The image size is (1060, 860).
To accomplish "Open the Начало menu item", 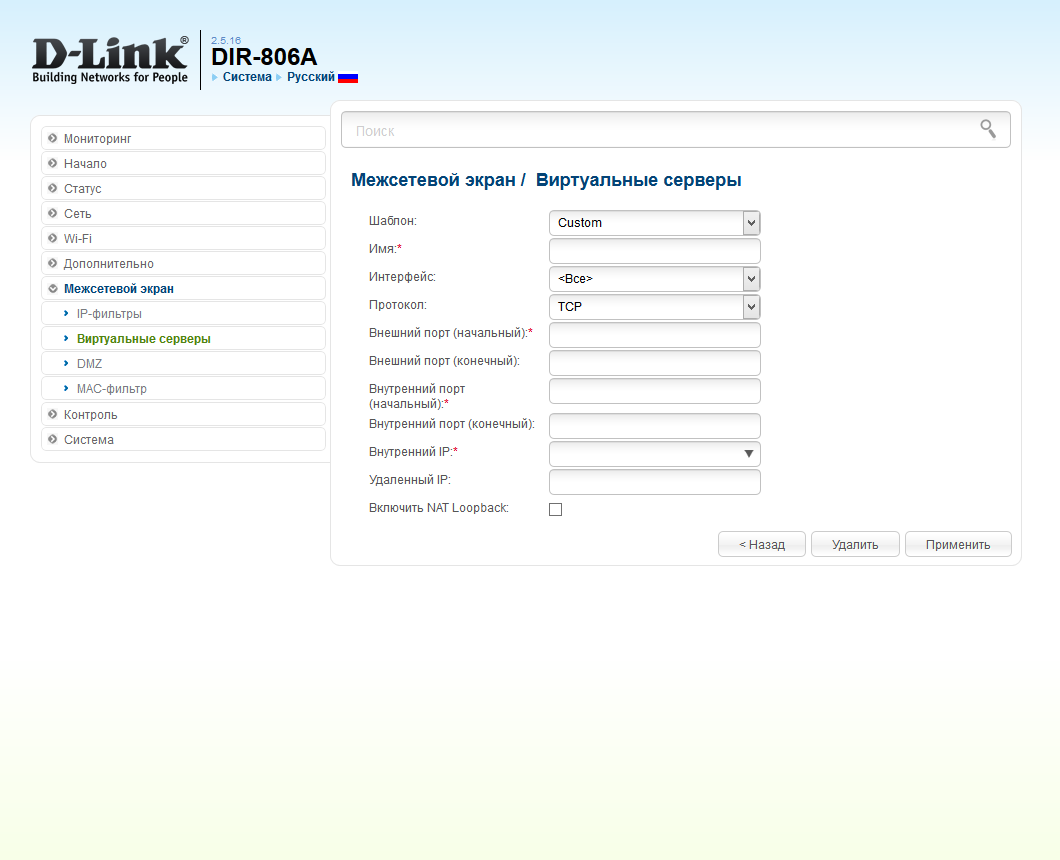I will tap(183, 163).
